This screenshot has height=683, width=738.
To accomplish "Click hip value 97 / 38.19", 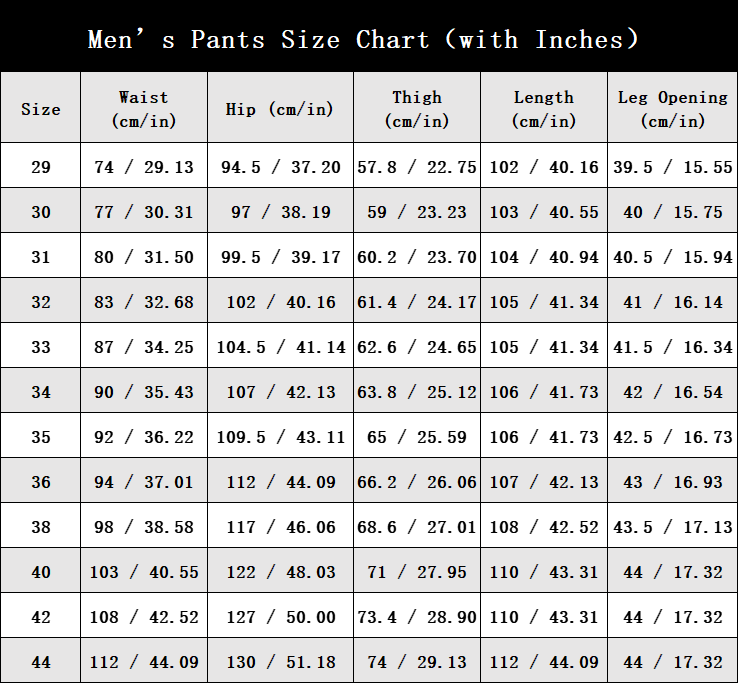I will point(280,212).
